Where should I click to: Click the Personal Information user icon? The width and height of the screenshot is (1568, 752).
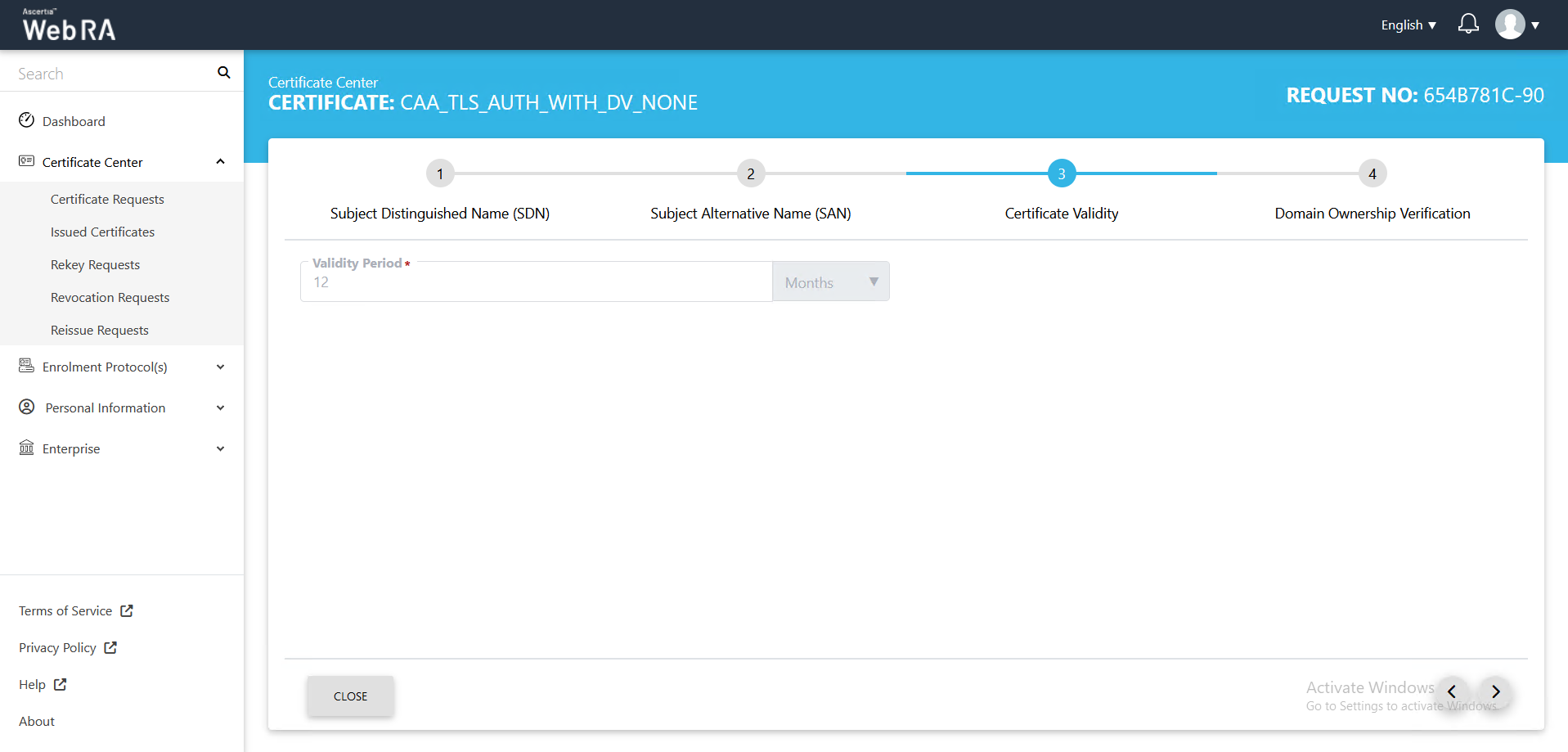point(27,407)
